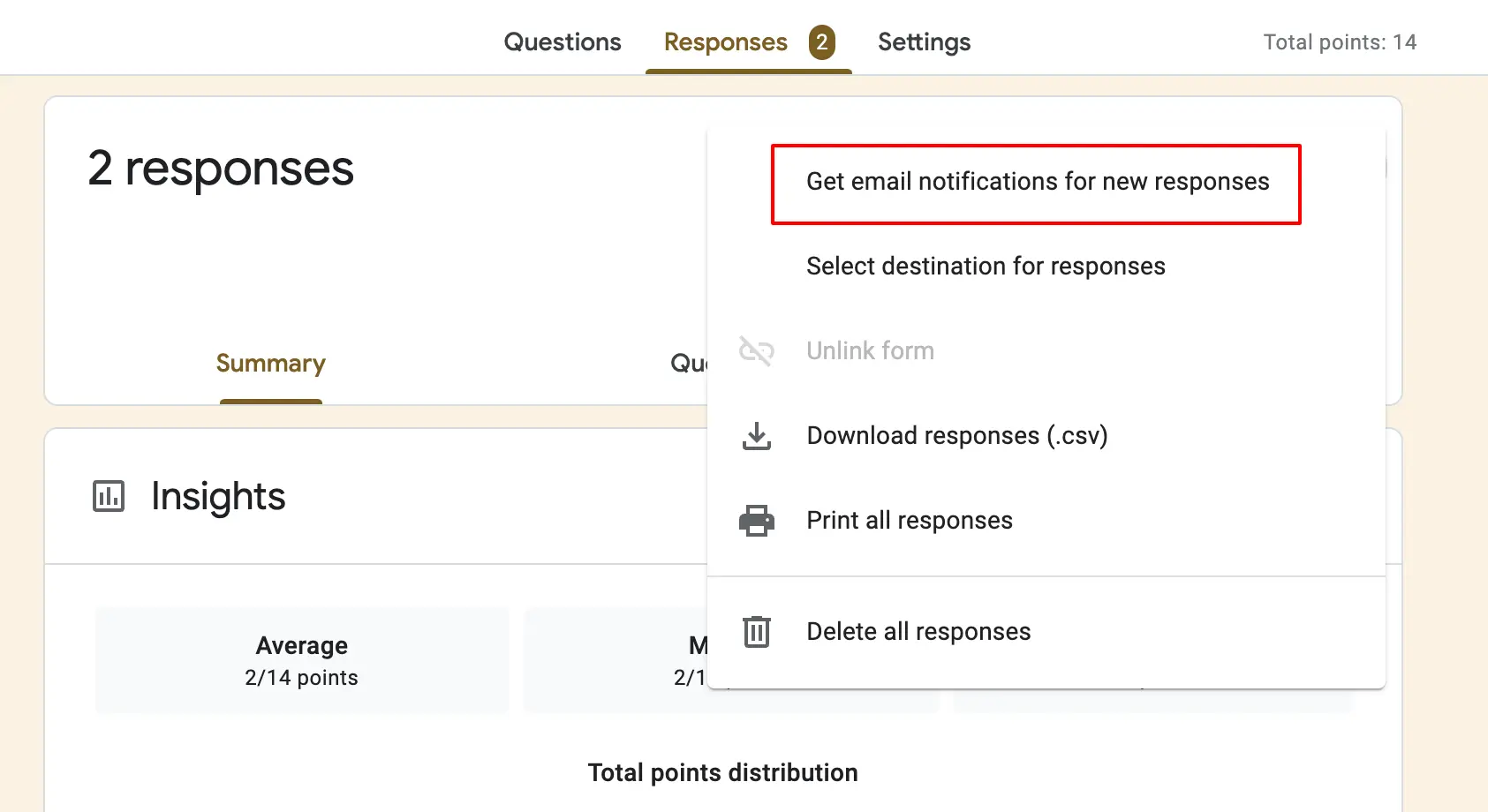Choose Select destination for responses
Viewport: 1488px width, 812px height.
[x=986, y=266]
